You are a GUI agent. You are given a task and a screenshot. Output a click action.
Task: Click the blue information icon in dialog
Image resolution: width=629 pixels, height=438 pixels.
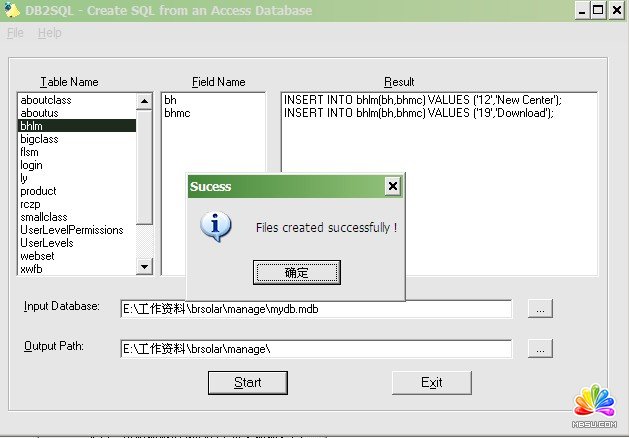[x=216, y=227]
